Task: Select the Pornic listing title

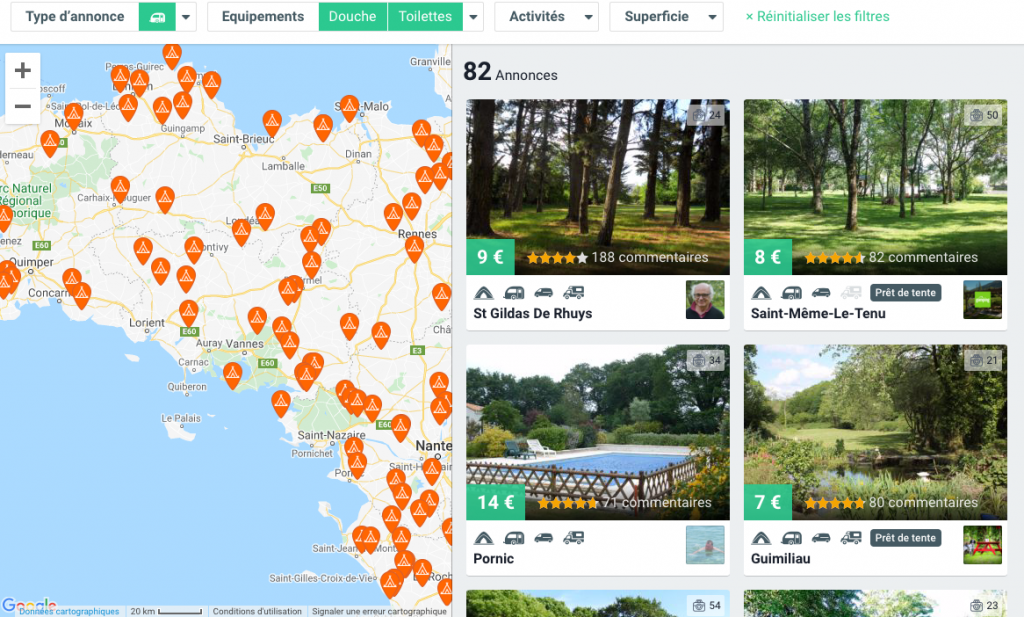Action: 494,559
